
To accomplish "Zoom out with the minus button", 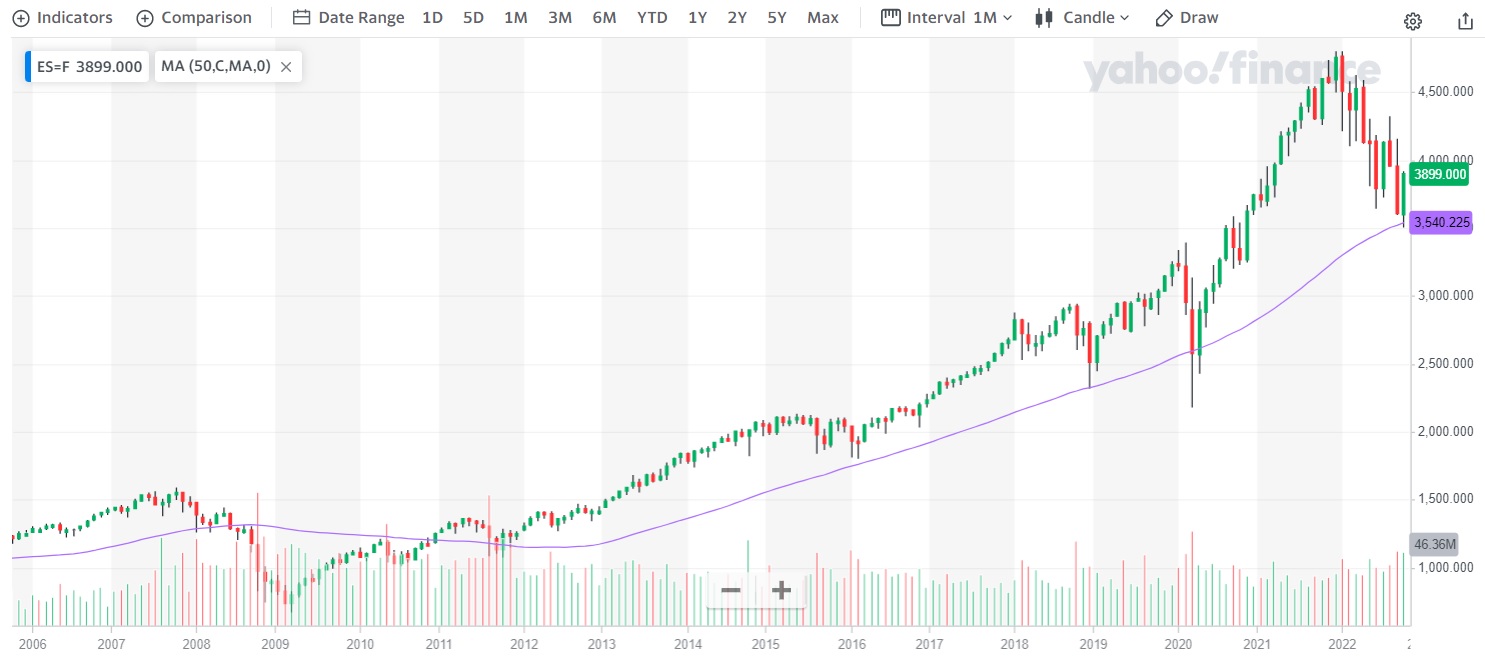I will tap(731, 590).
